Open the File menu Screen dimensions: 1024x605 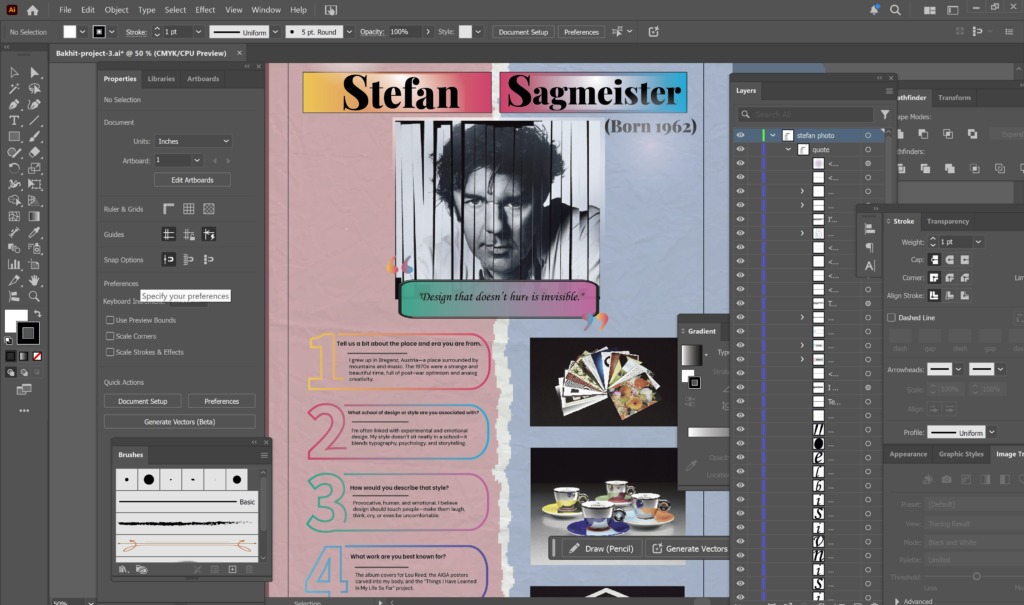point(65,10)
